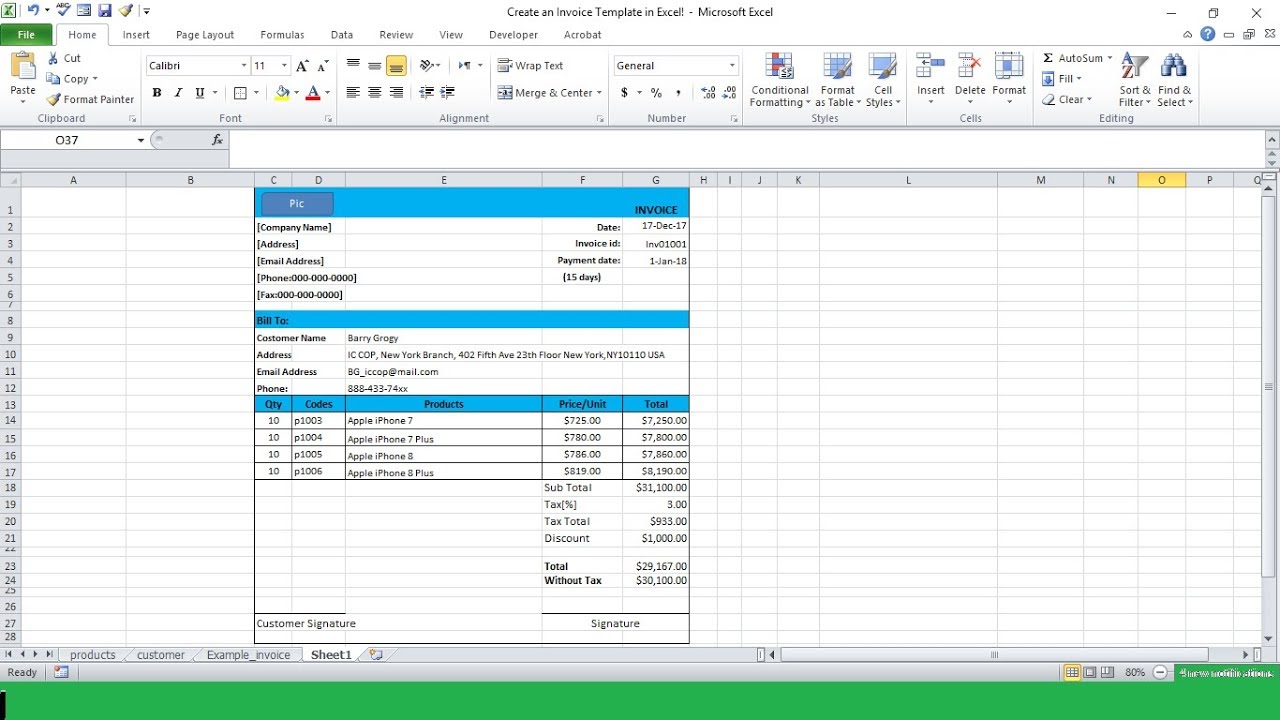Screen dimensions: 1280x720
Task: Click the Undo icon in Quick Access
Action: (x=33, y=11)
